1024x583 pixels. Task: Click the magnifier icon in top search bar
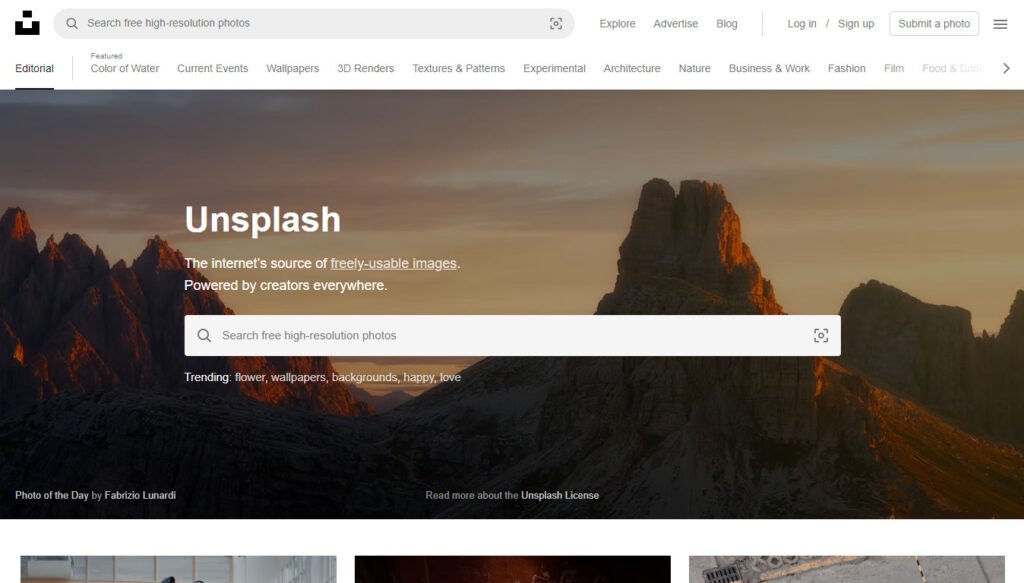[x=72, y=24]
